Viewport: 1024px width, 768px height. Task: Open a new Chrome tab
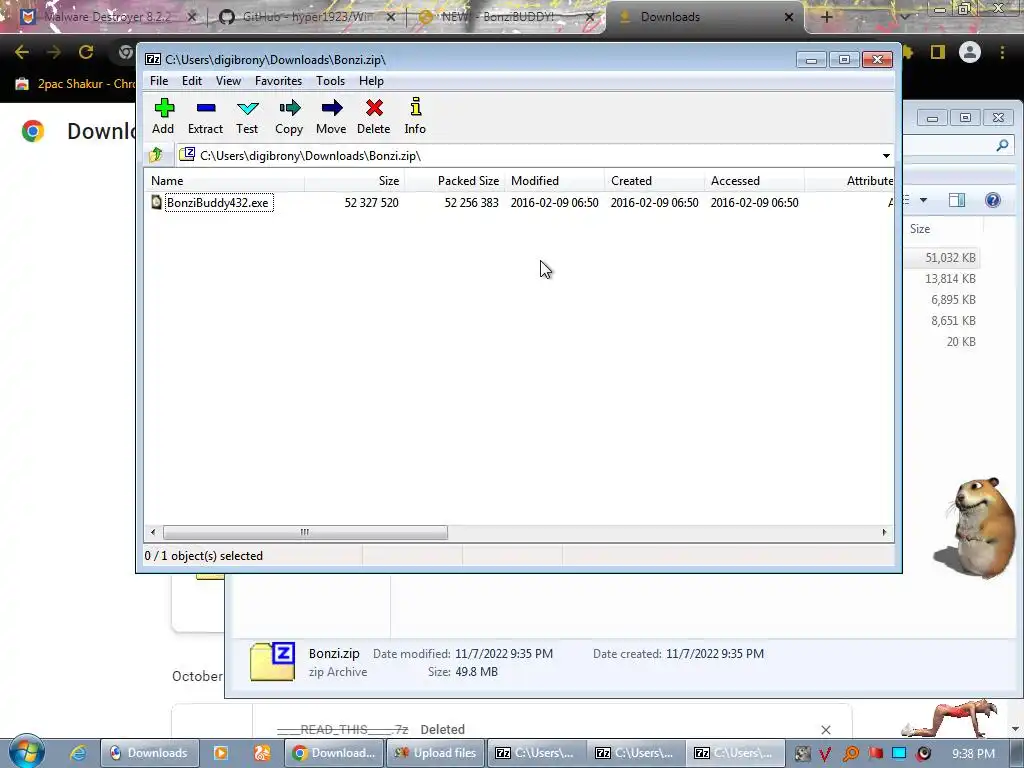click(x=826, y=17)
